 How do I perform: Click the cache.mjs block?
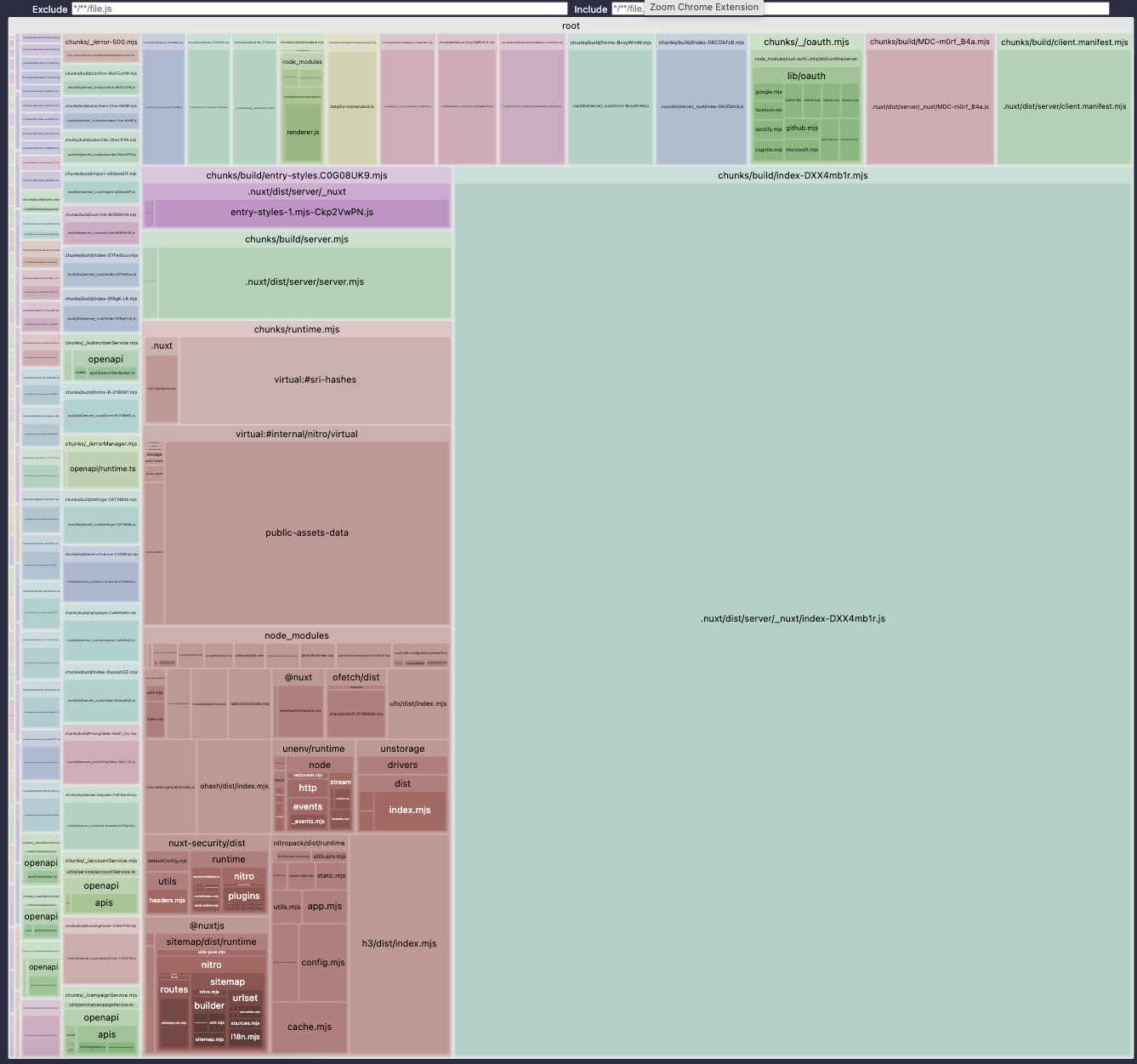pos(310,1027)
